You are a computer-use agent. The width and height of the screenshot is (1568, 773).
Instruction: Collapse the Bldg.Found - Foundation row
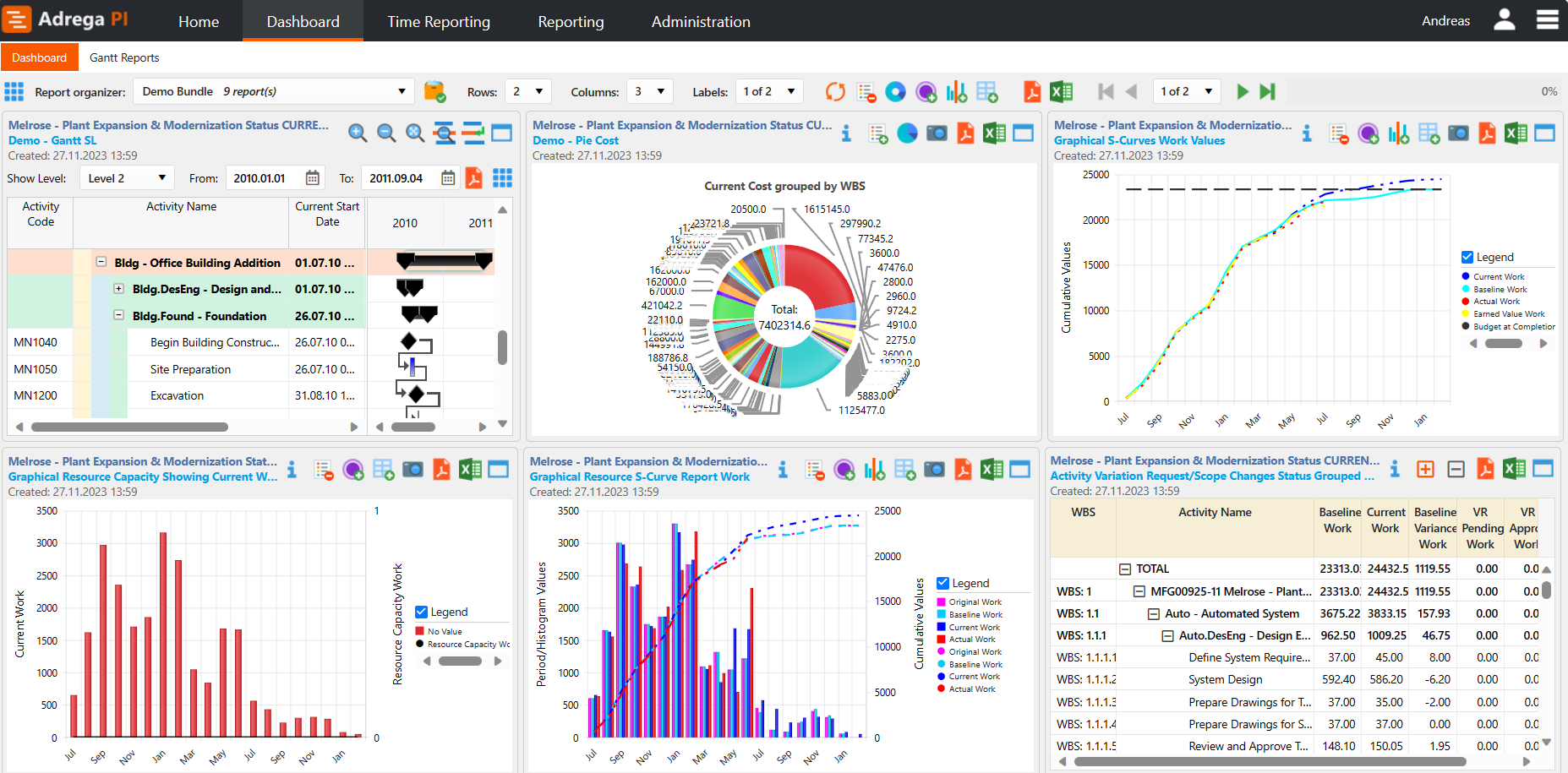click(x=120, y=315)
